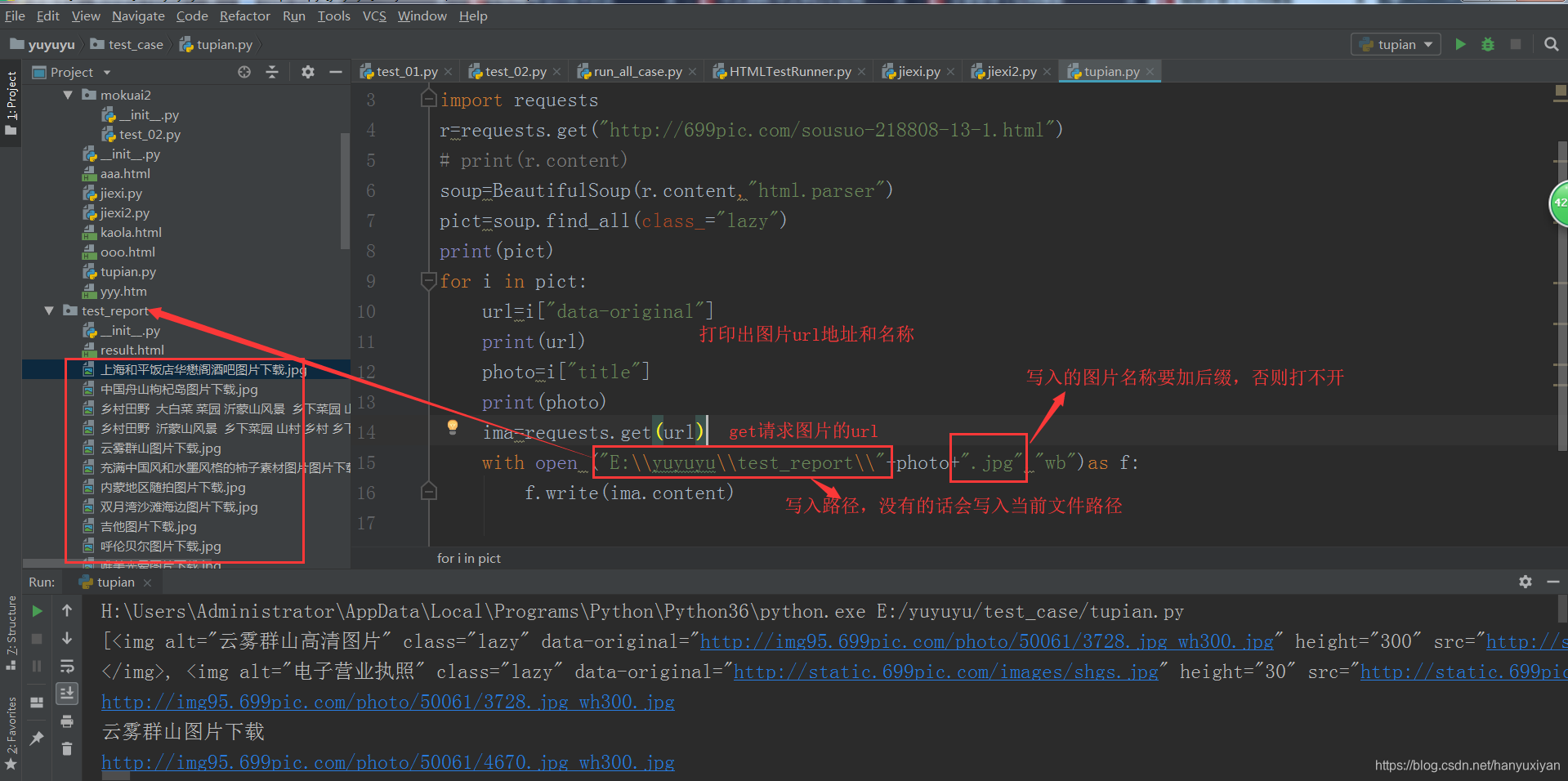Open the Refactor menu
The width and height of the screenshot is (1568, 781).
(x=244, y=16)
